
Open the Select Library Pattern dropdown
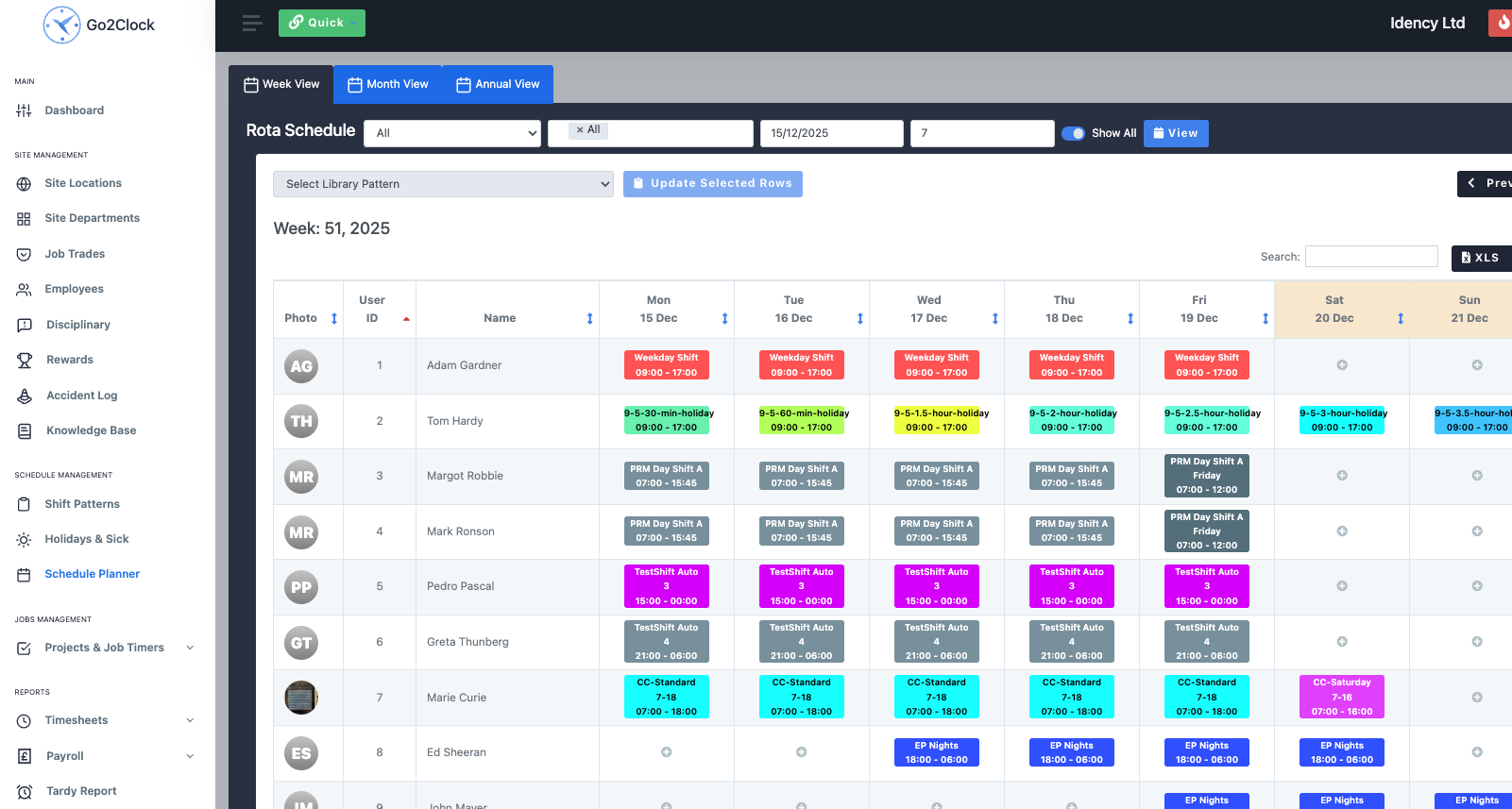point(443,184)
